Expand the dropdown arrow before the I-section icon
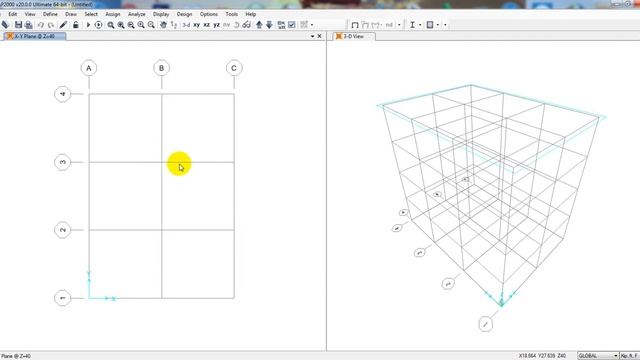This screenshot has height=360, width=640. click(x=399, y=25)
